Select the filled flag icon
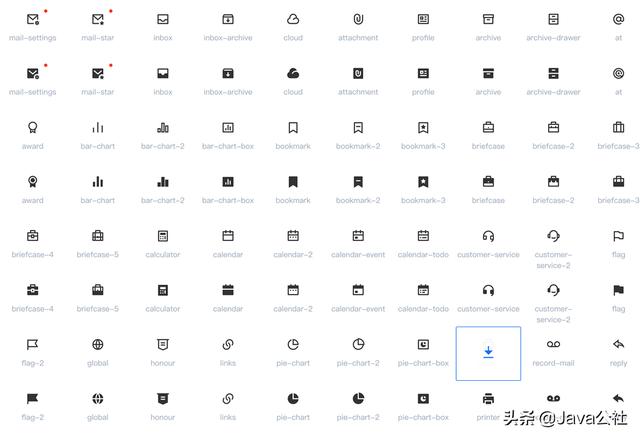This screenshot has height=439, width=640. [618, 290]
